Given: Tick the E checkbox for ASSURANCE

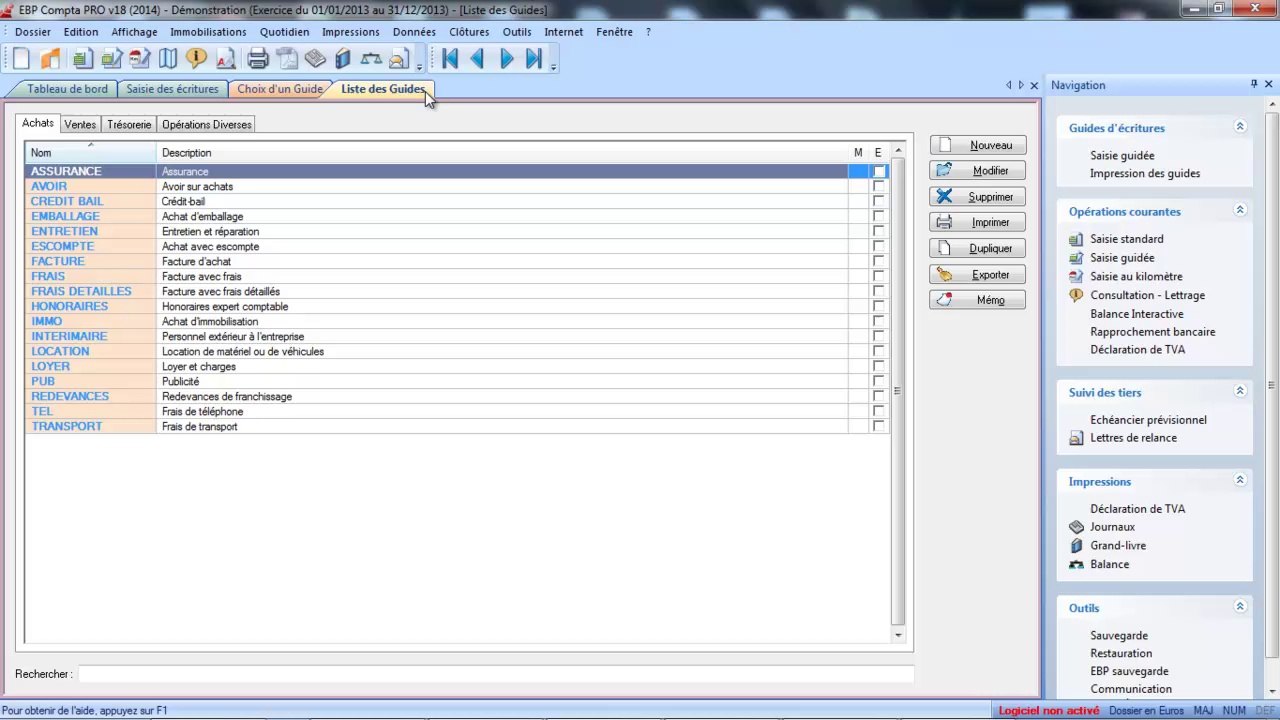Looking at the screenshot, I should [x=878, y=172].
